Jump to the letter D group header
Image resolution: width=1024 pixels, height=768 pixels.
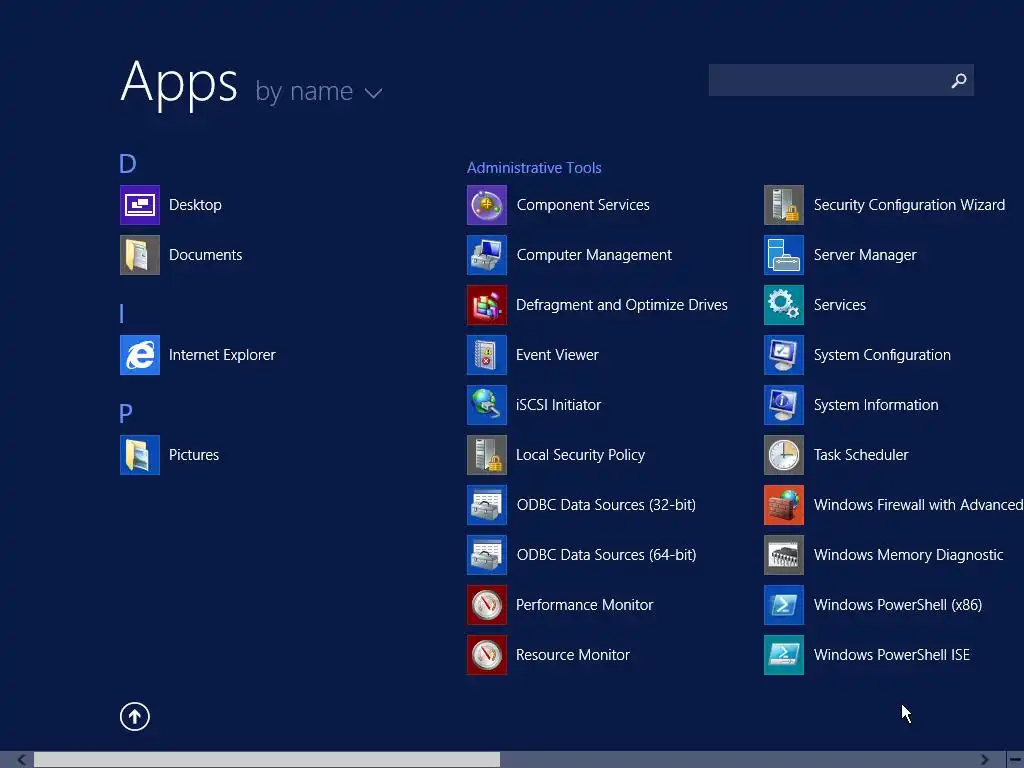coord(127,164)
